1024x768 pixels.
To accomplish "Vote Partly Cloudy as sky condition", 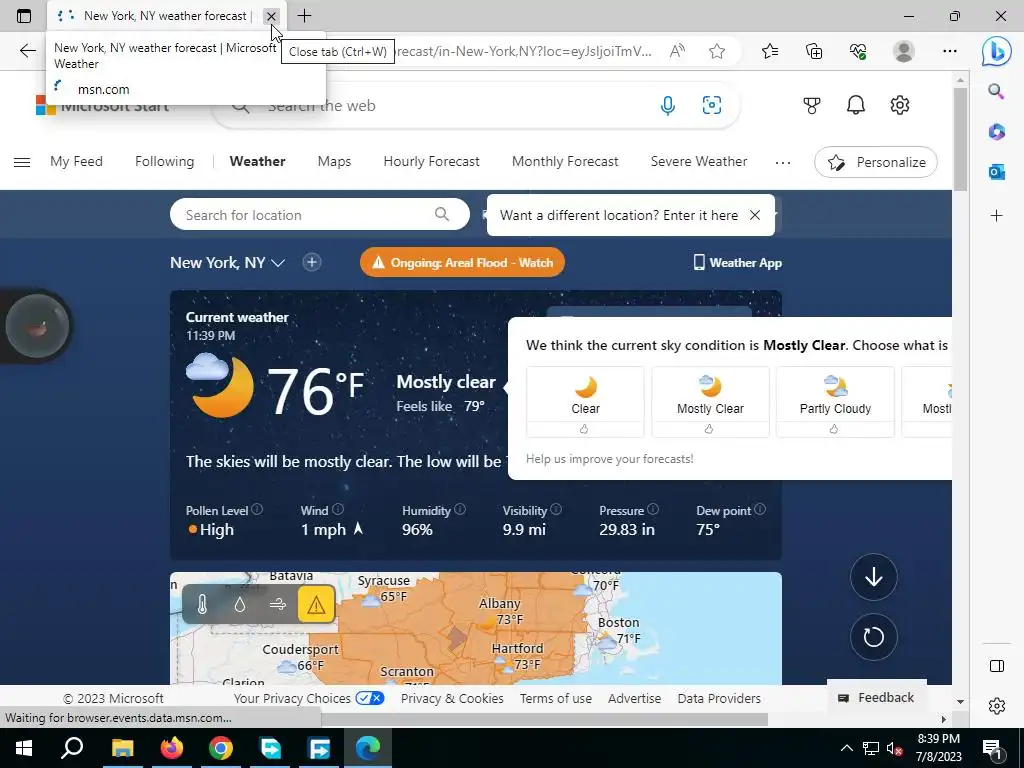I will pos(835,402).
